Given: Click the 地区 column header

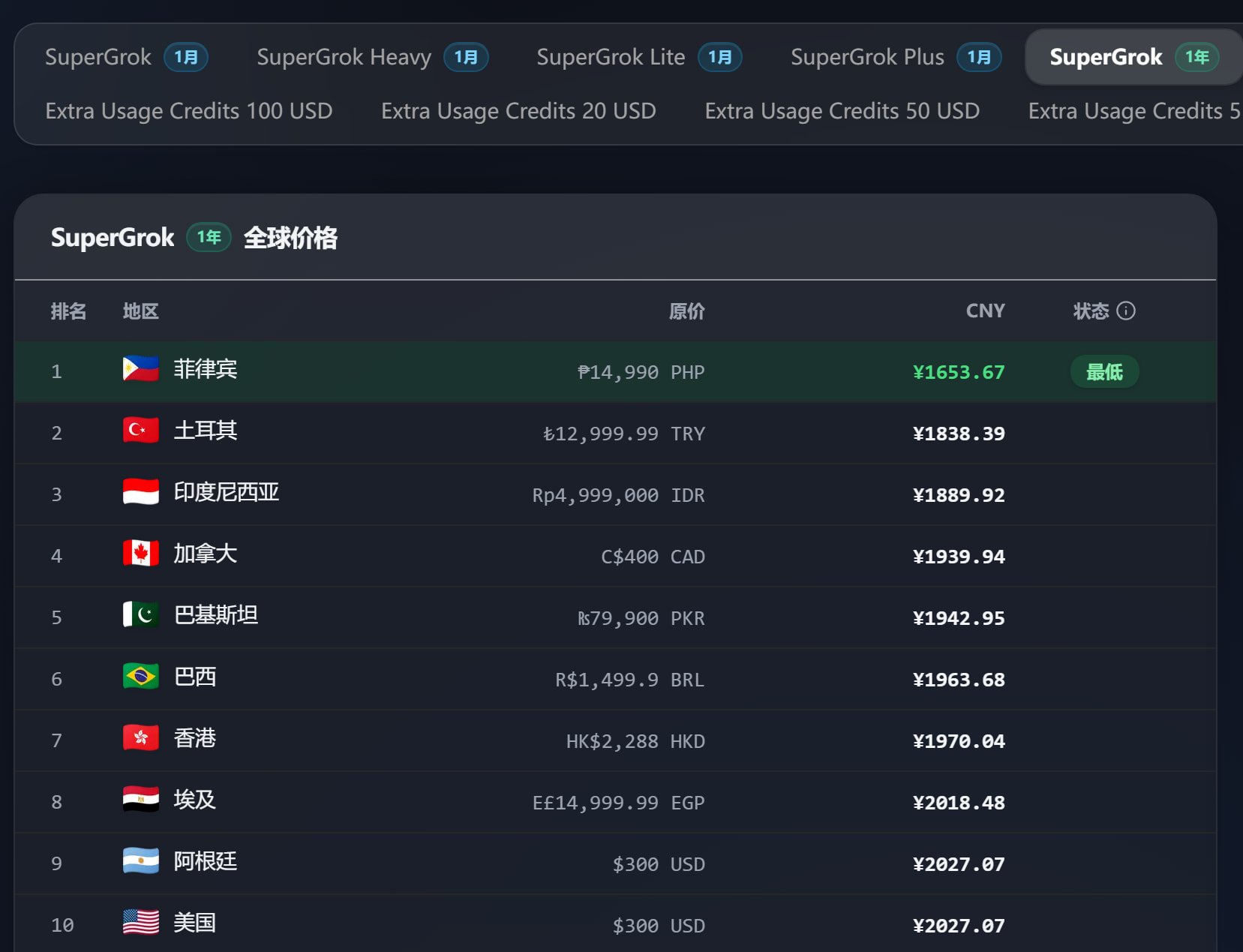Looking at the screenshot, I should point(141,311).
